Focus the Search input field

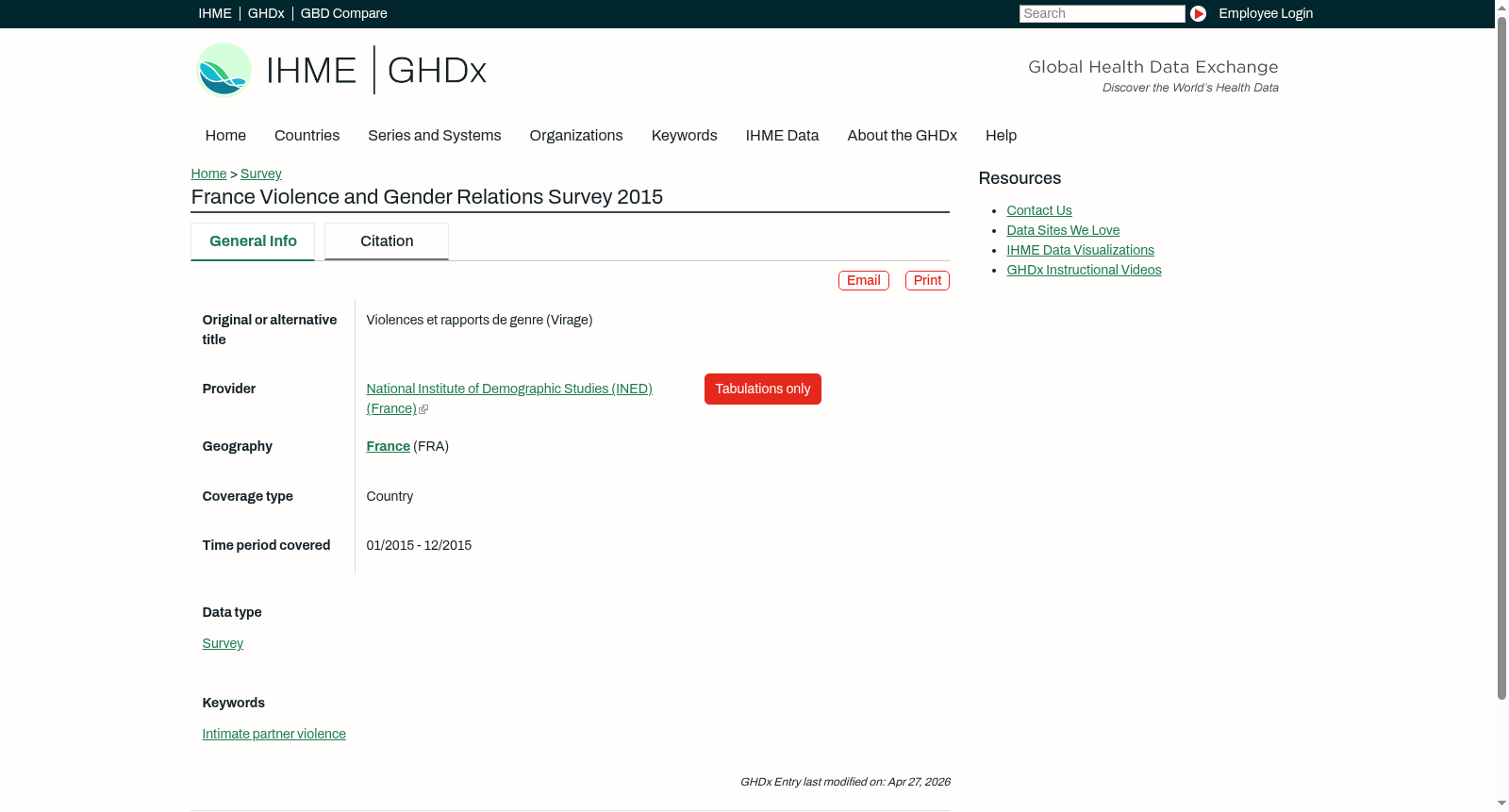point(1102,13)
